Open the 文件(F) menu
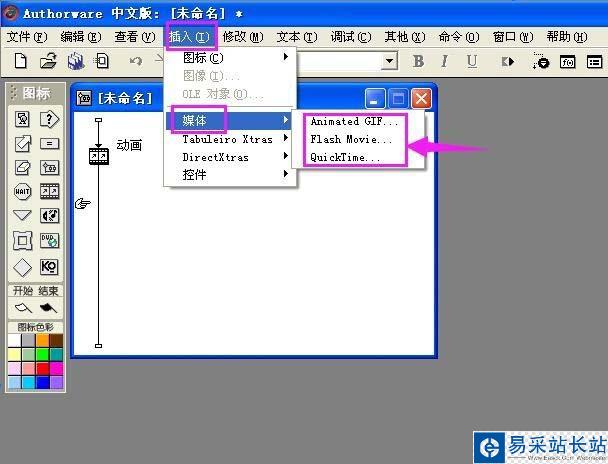The width and height of the screenshot is (608, 464). [x=27, y=37]
